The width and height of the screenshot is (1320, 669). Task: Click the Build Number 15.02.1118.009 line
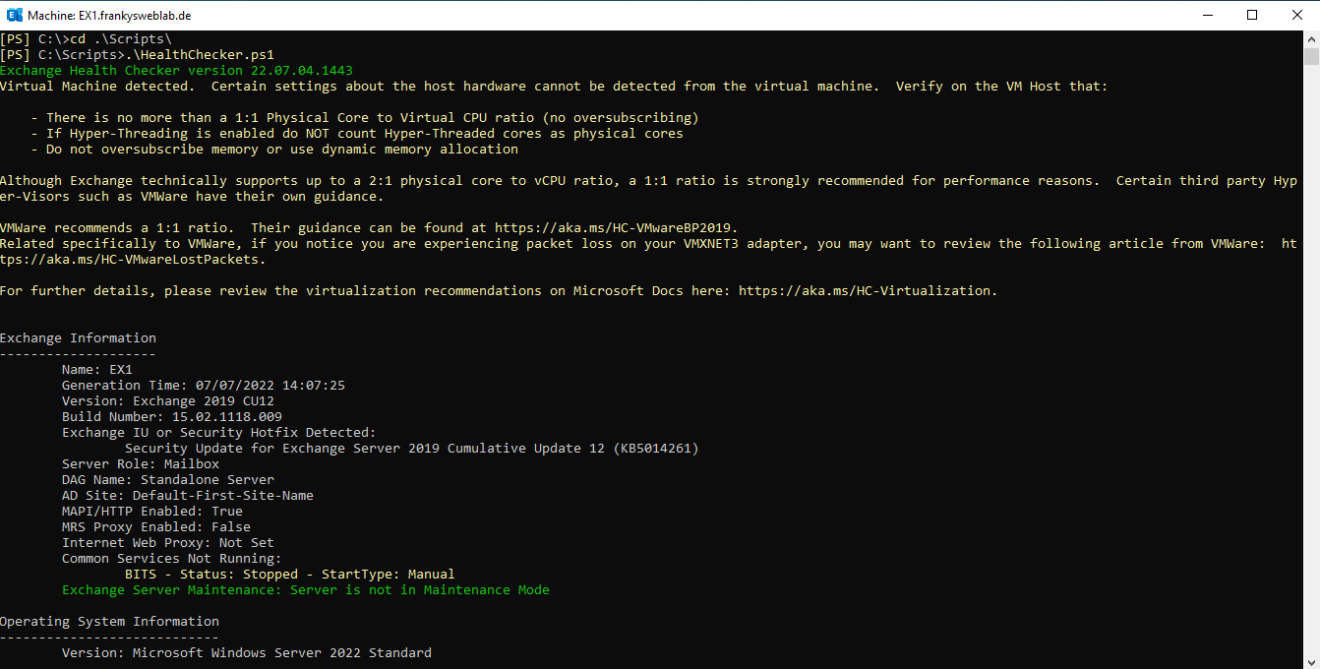[171, 417]
